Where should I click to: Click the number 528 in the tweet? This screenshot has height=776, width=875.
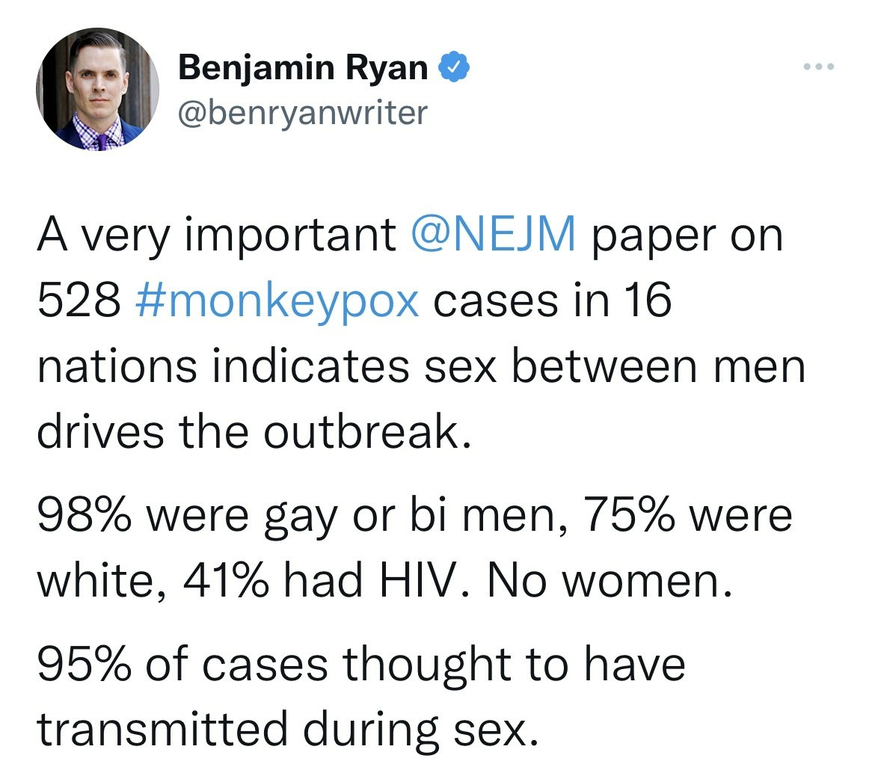pyautogui.click(x=77, y=301)
